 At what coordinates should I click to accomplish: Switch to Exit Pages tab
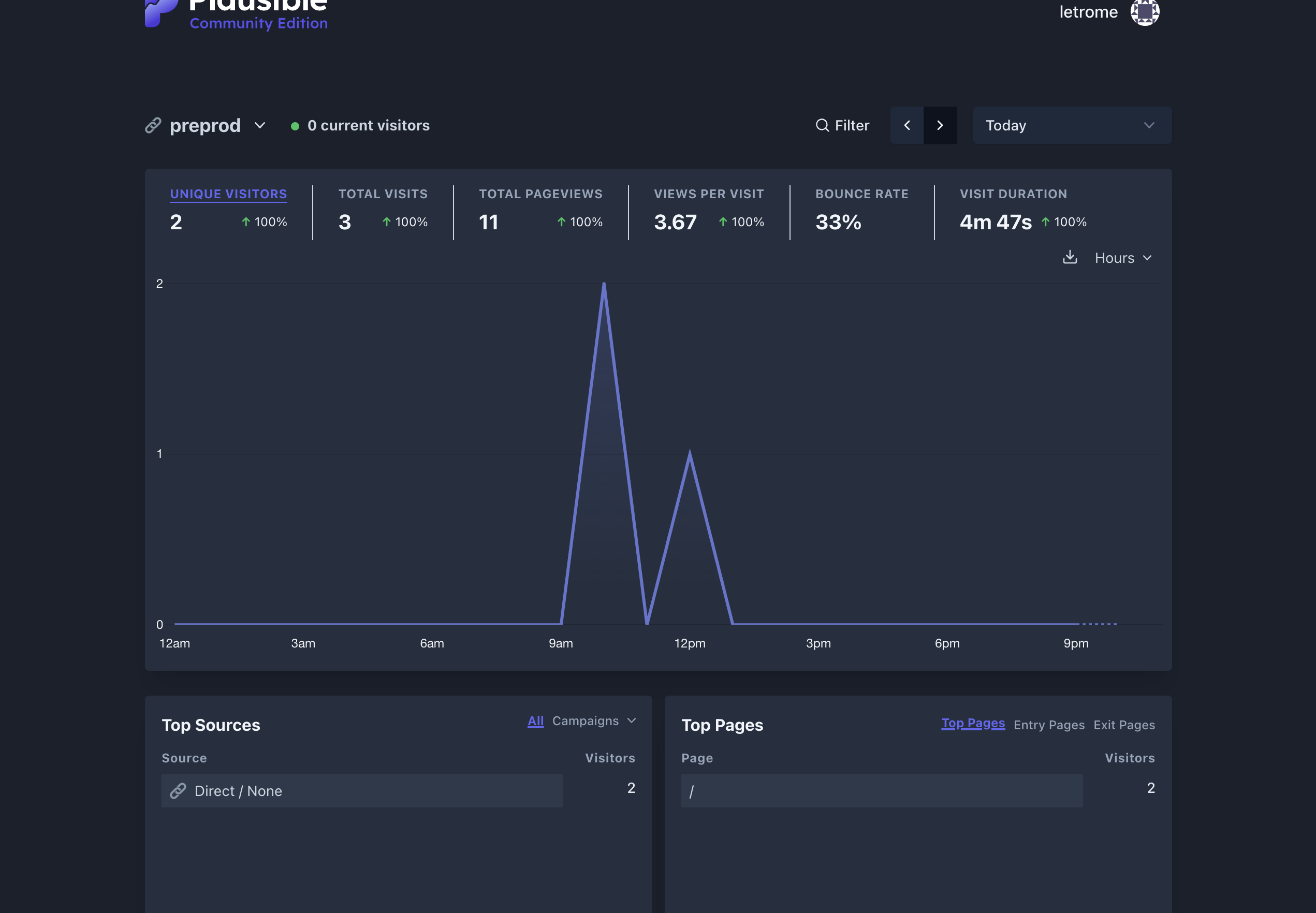(x=1124, y=724)
